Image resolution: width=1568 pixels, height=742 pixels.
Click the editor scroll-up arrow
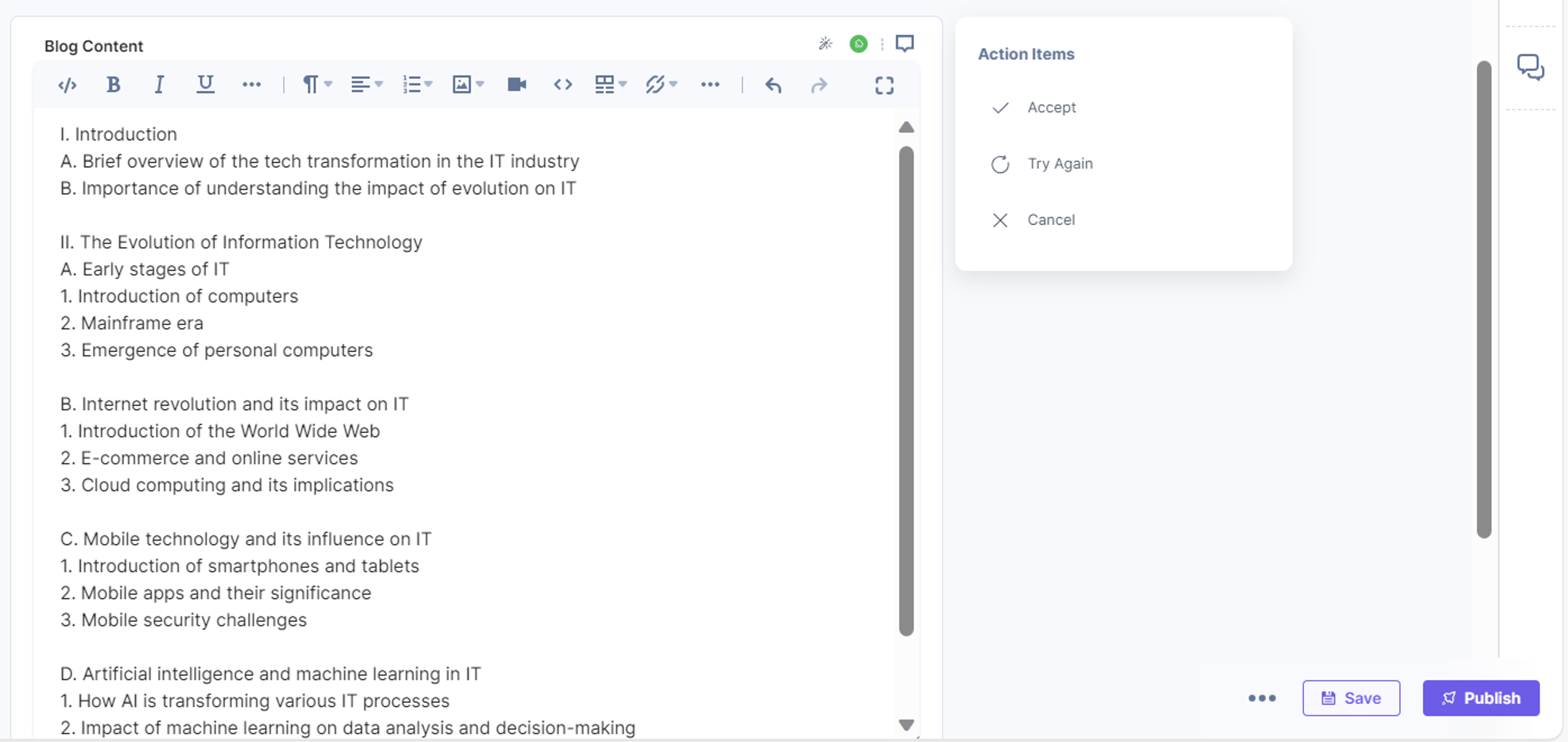906,127
